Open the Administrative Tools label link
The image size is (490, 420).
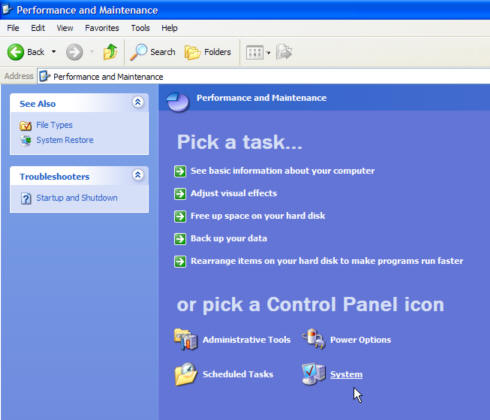click(246, 340)
